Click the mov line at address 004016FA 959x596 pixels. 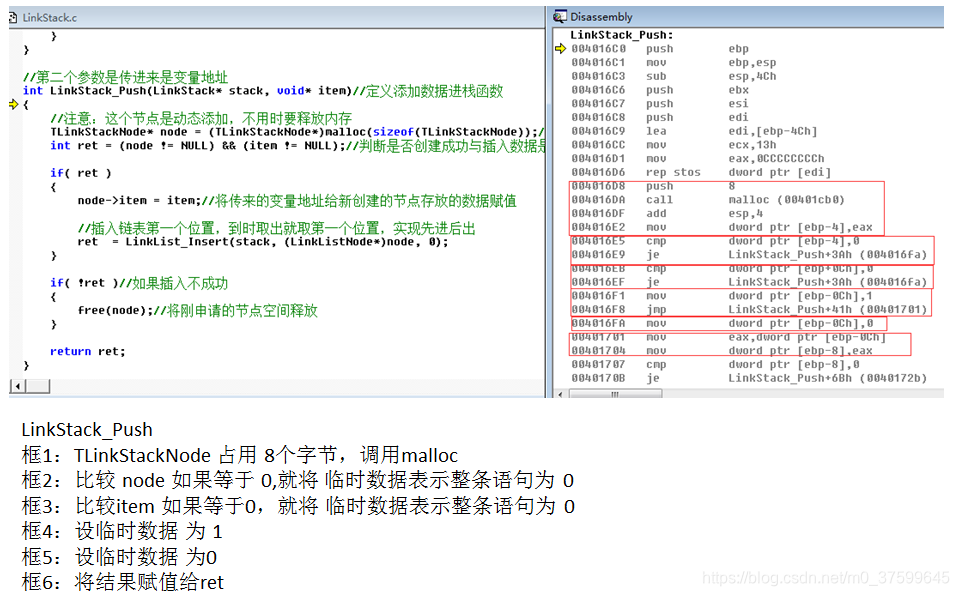click(722, 323)
